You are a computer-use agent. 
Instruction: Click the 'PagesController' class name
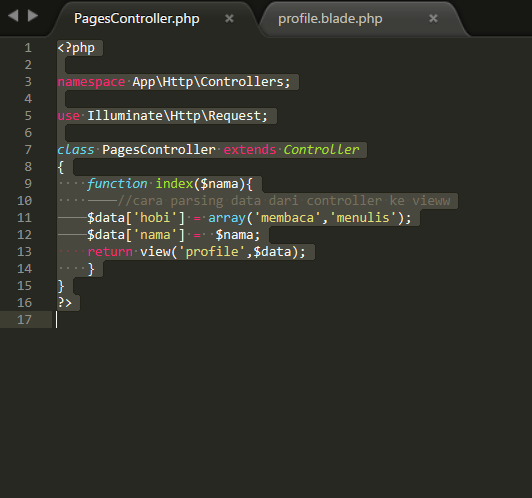tap(159, 150)
